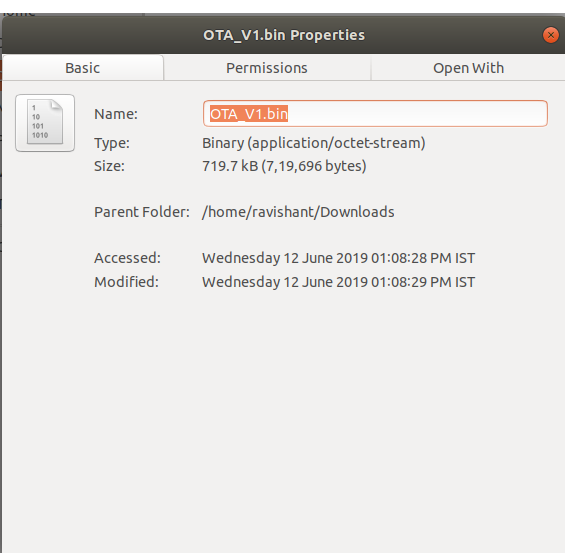Select the Binary (application/octet-stream) type text
The image size is (565, 553).
click(313, 143)
